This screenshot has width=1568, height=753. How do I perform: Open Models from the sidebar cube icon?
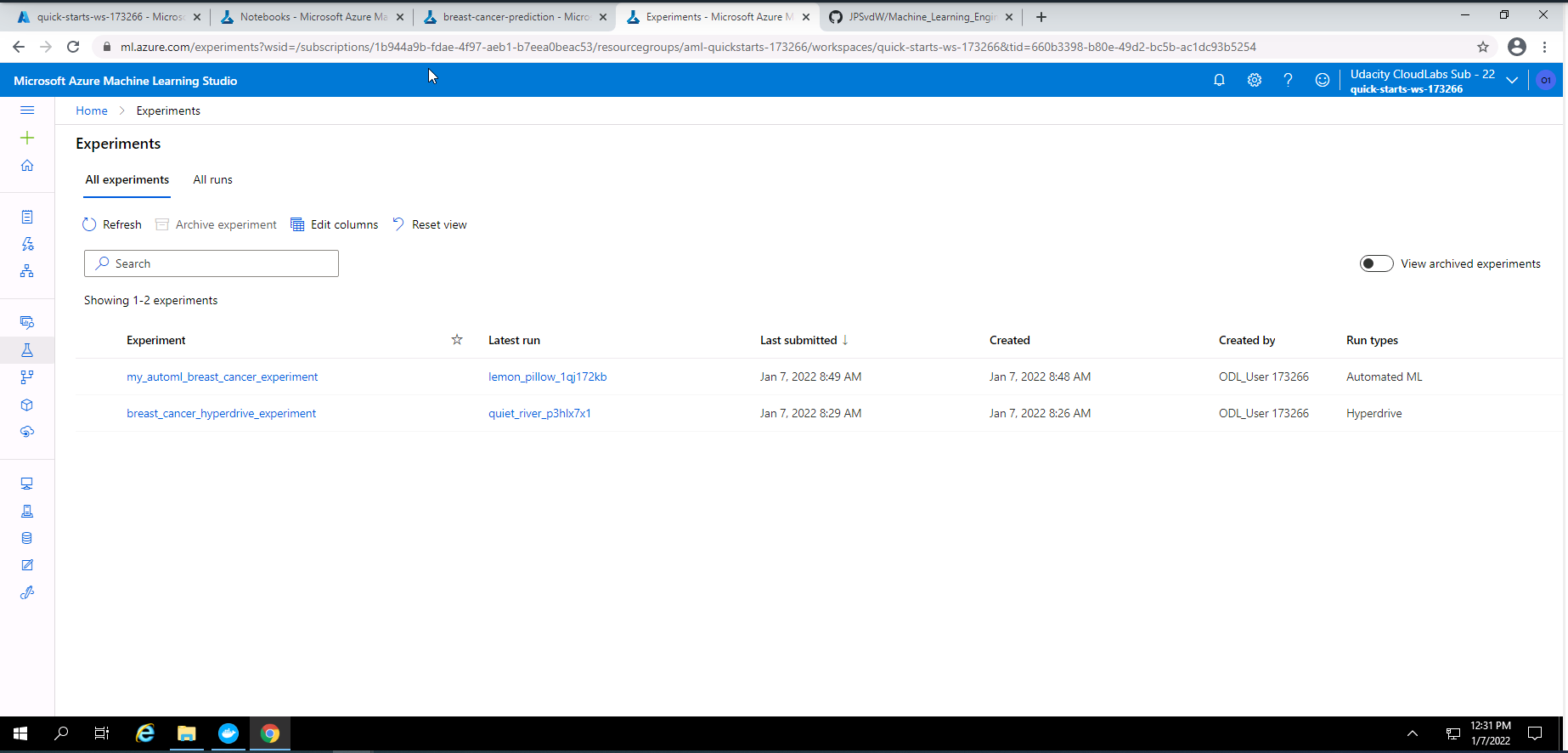[27, 405]
